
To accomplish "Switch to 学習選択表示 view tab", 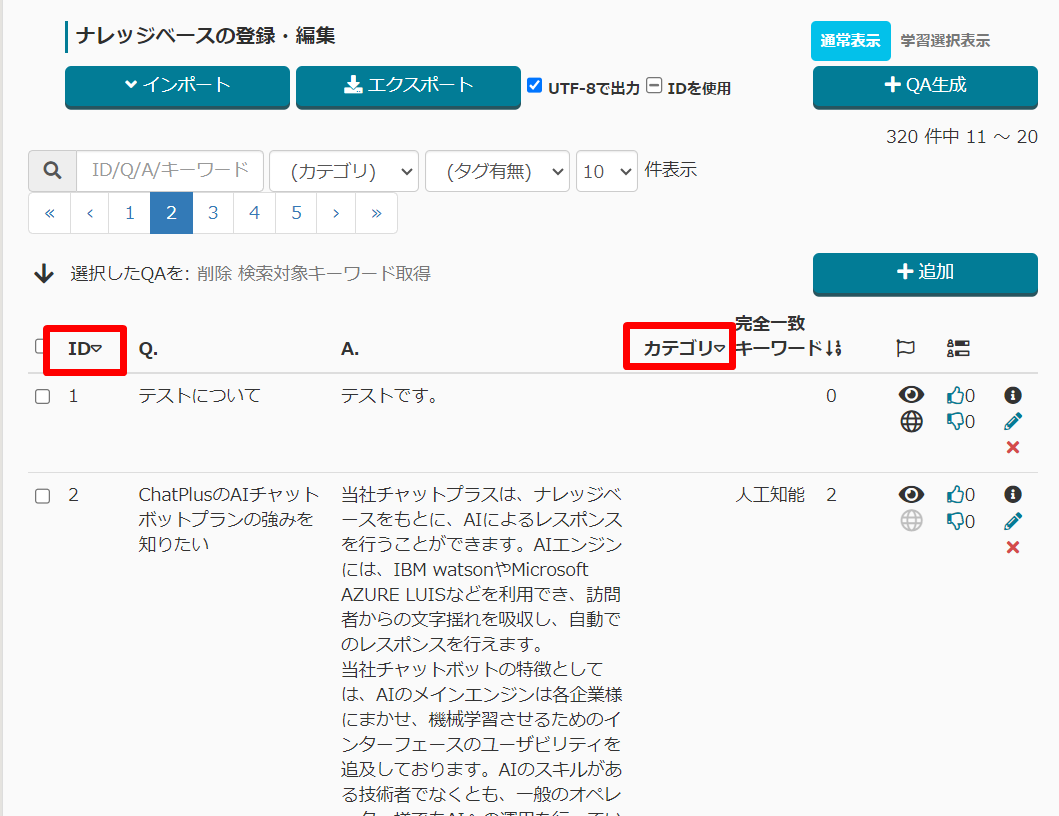I will (945, 41).
